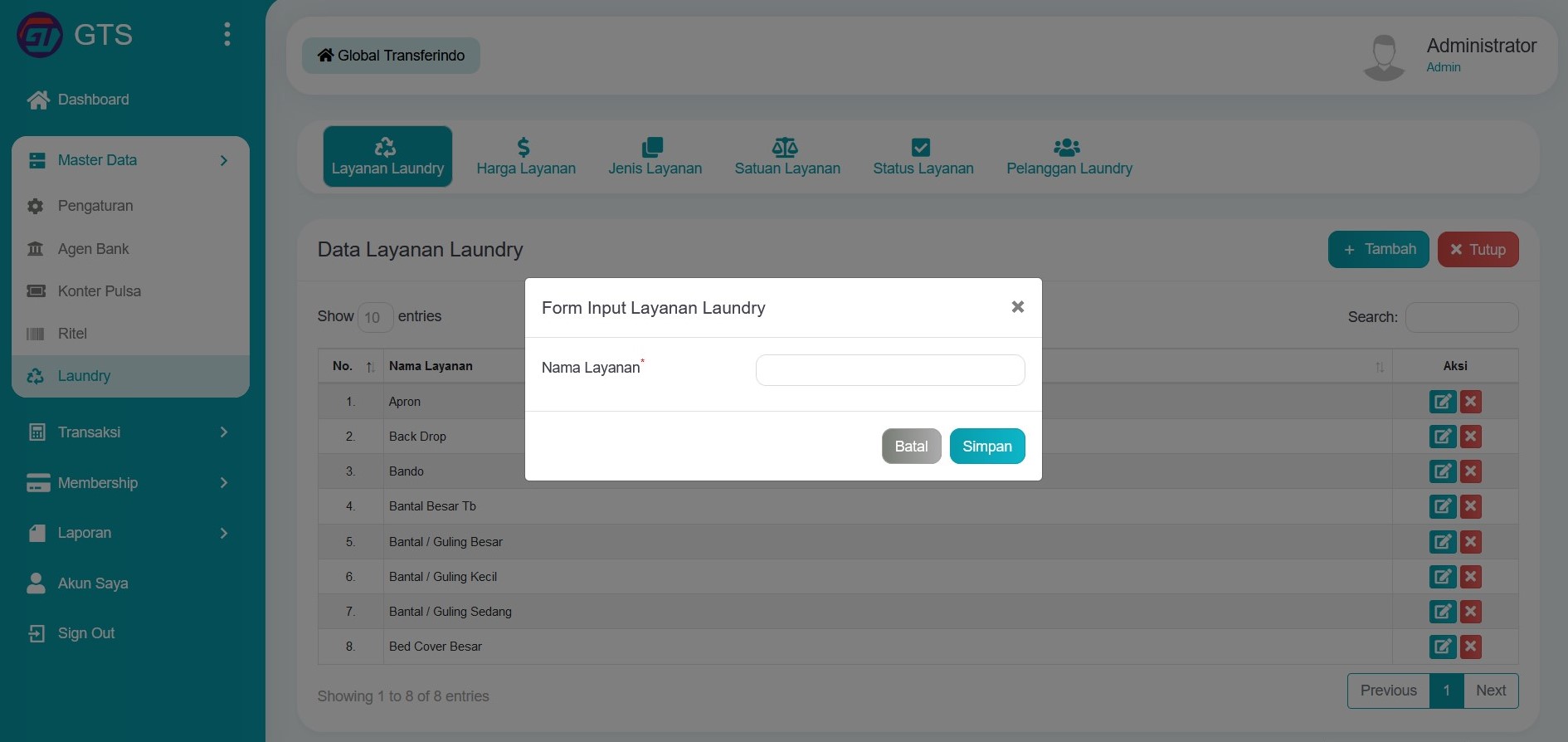Click Batal in the form
The width and height of the screenshot is (1568, 742).
(x=911, y=447)
